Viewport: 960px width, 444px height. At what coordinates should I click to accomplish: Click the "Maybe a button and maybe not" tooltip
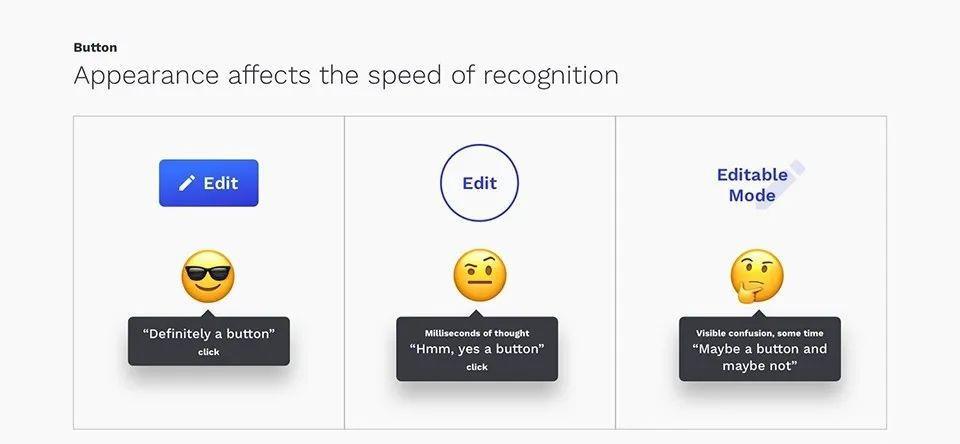pyautogui.click(x=760, y=348)
